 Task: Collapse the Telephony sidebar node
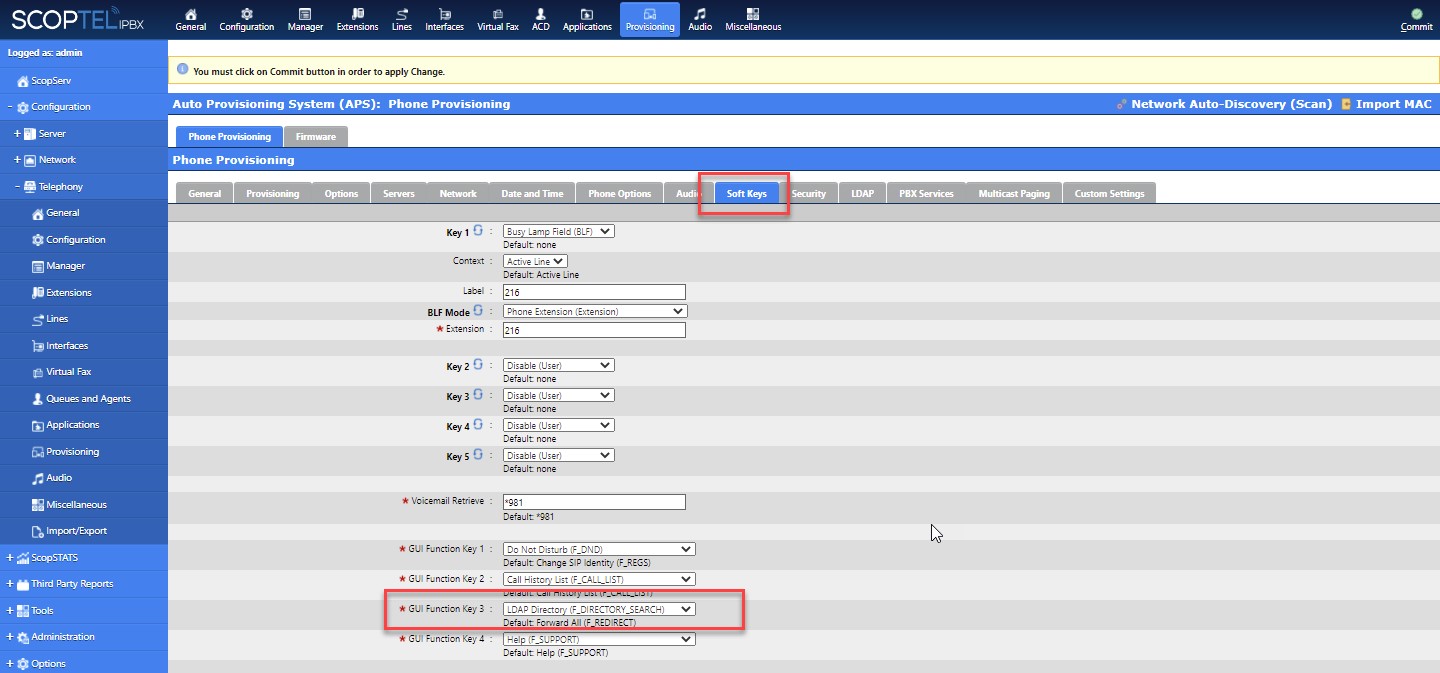pos(17,186)
